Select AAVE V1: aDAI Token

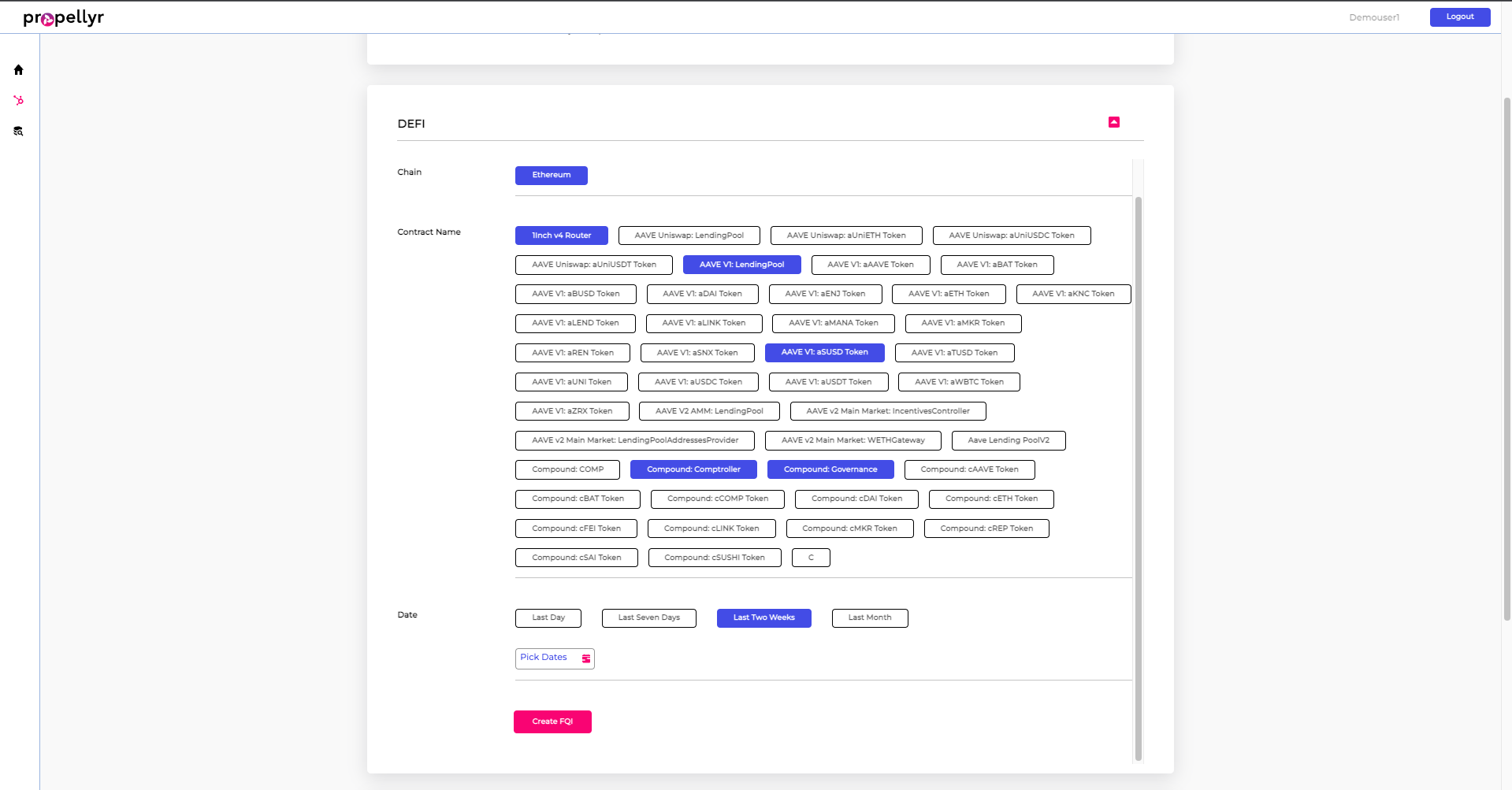[x=703, y=294]
